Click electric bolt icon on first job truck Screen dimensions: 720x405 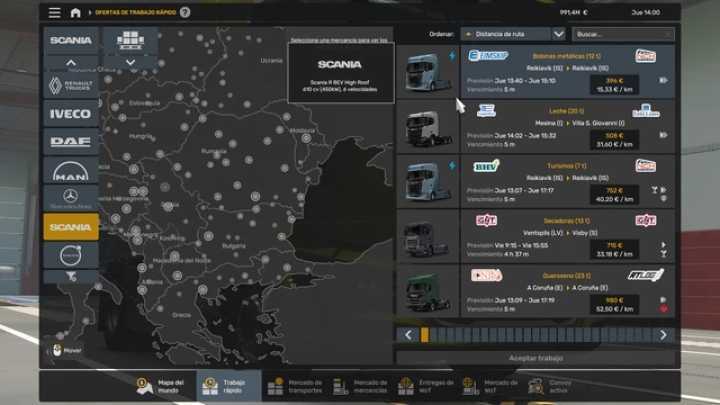point(452,56)
